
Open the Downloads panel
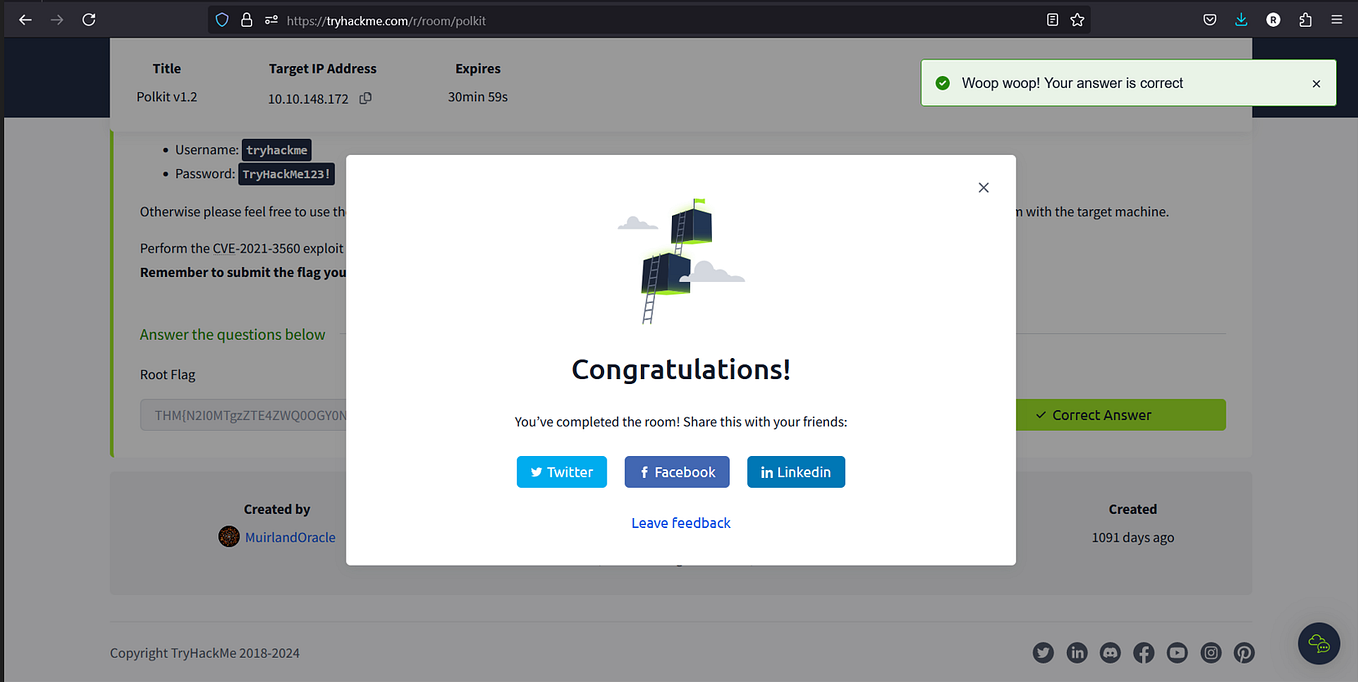click(x=1241, y=19)
